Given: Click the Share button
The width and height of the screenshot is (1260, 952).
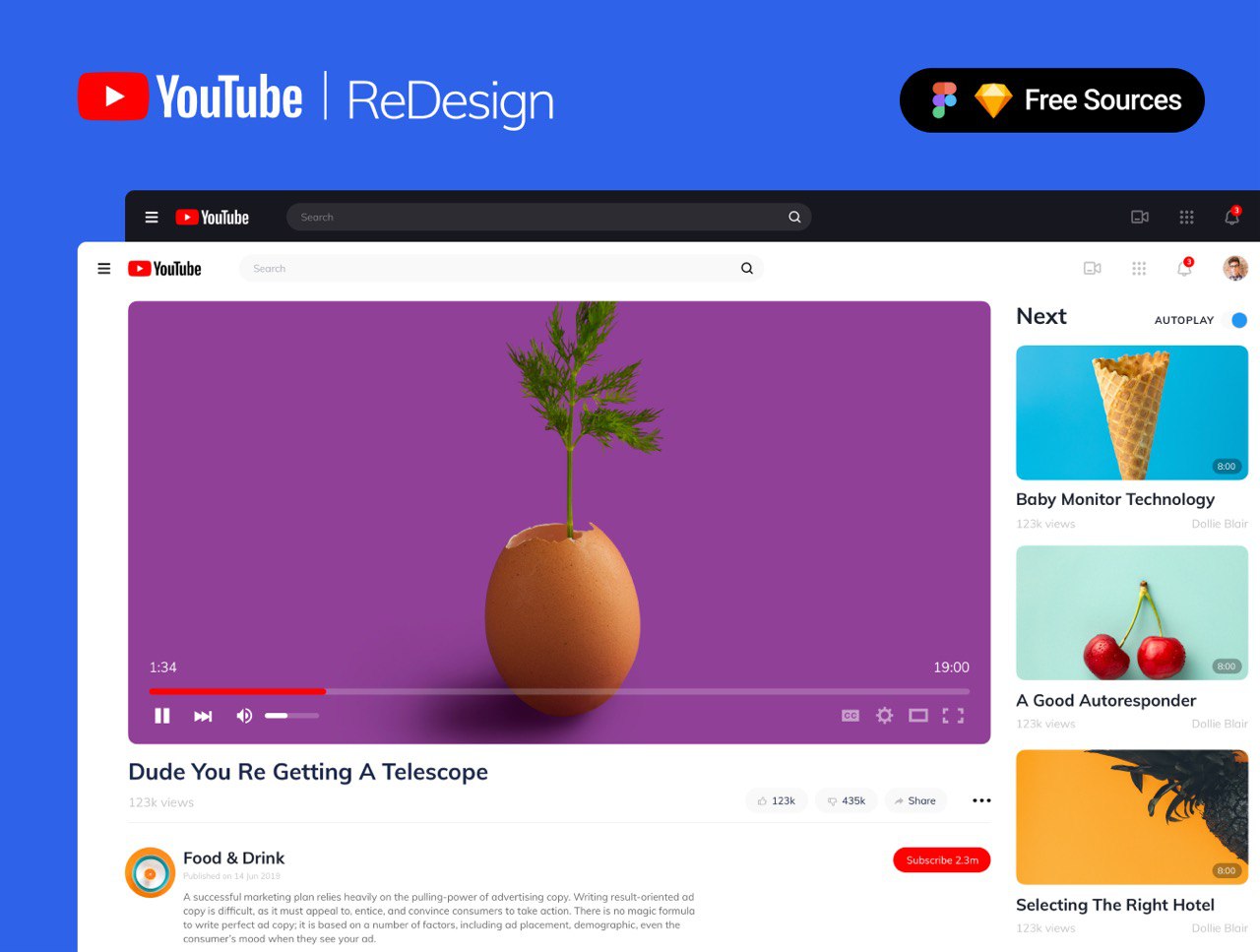Looking at the screenshot, I should pos(915,801).
